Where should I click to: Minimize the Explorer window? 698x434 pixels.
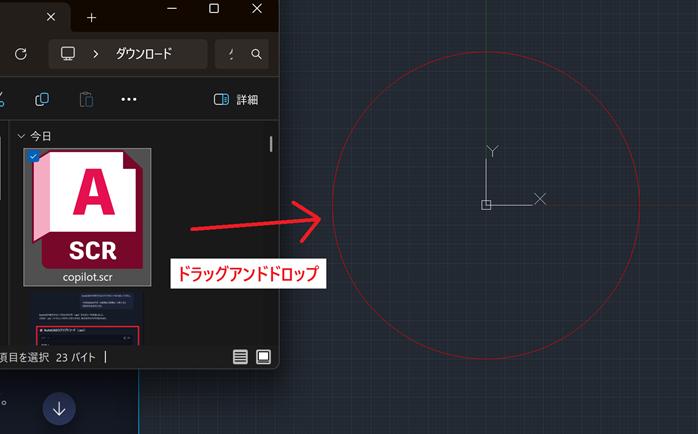tap(172, 8)
